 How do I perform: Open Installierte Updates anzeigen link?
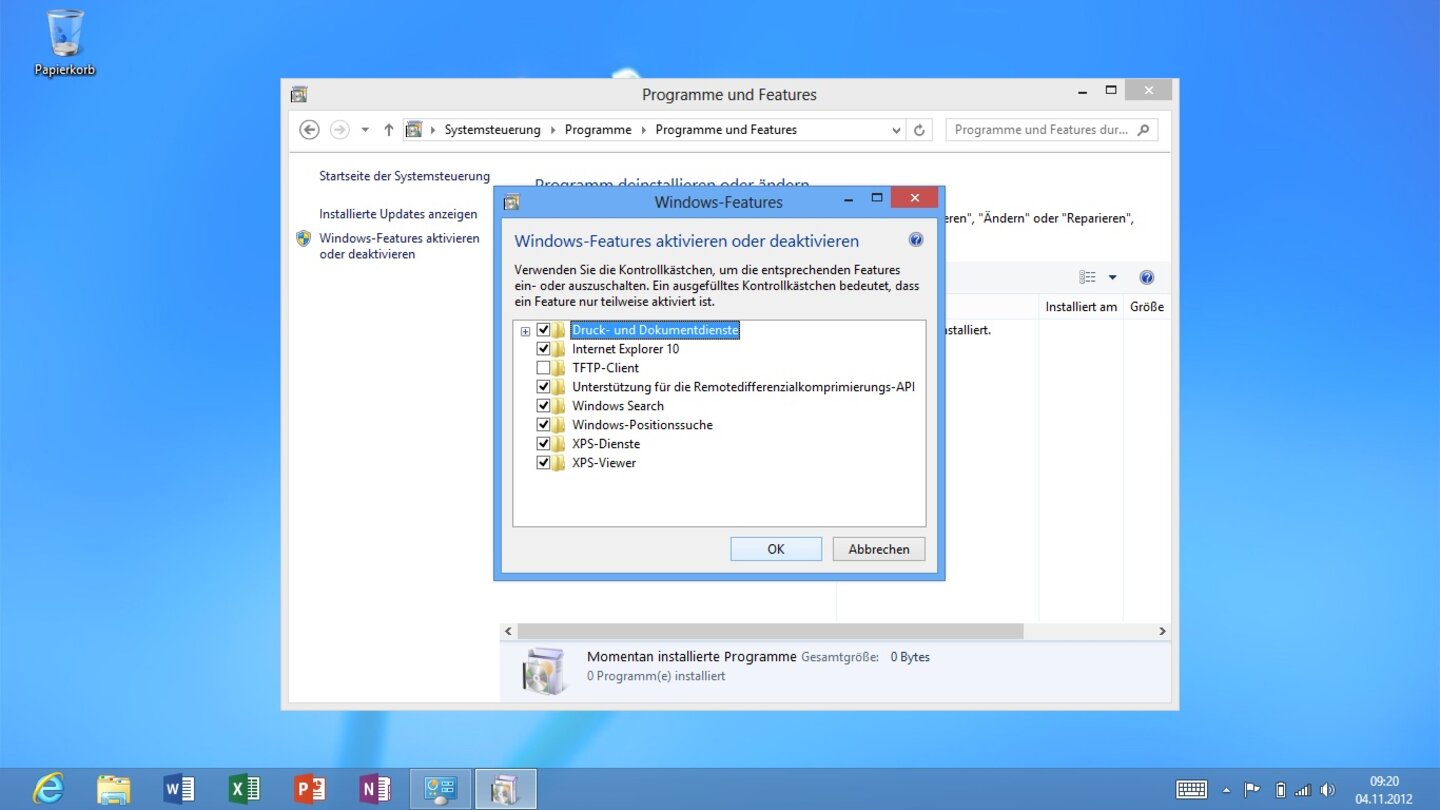click(398, 214)
